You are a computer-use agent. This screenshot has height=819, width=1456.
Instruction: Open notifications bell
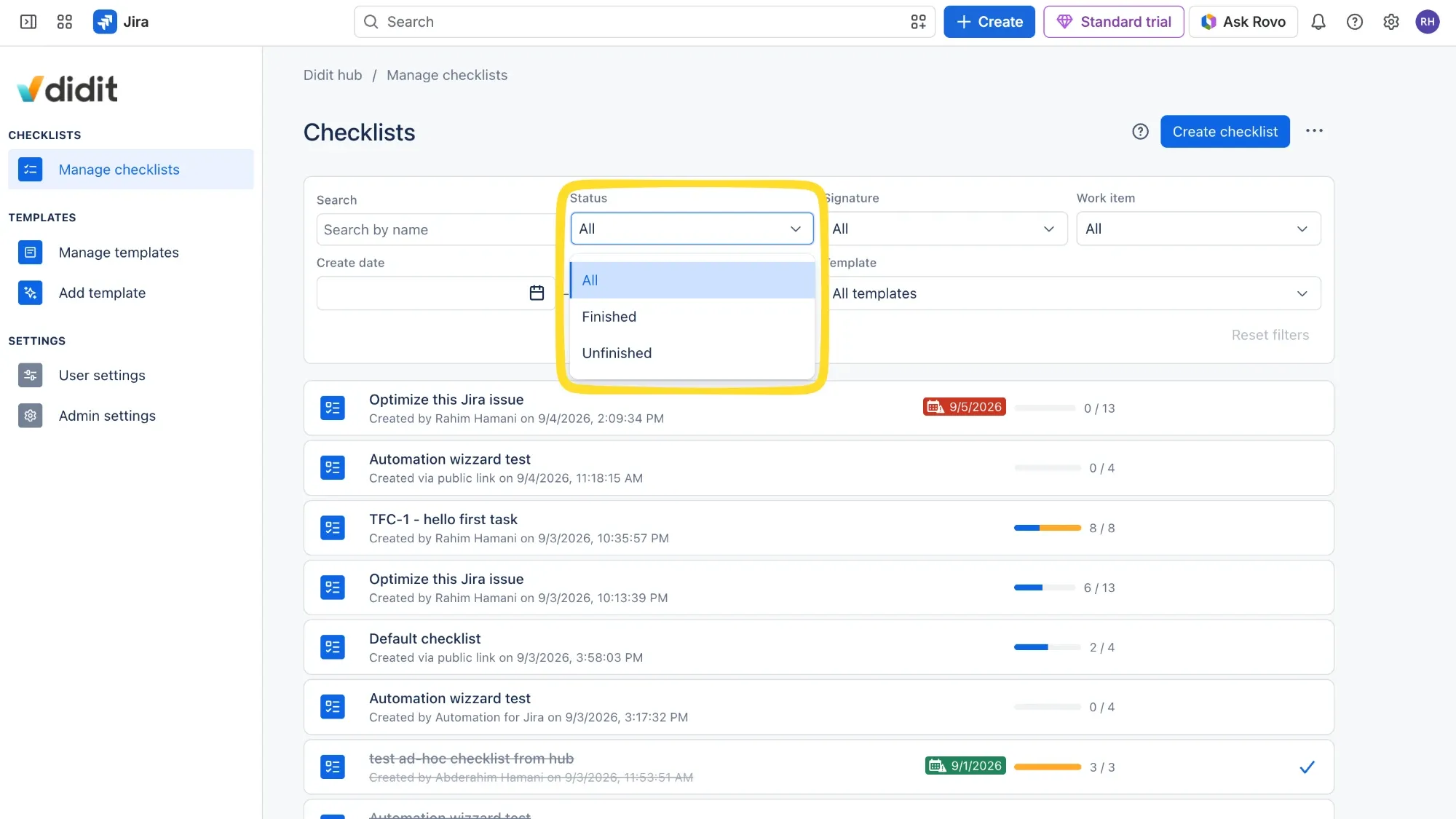pyautogui.click(x=1318, y=22)
